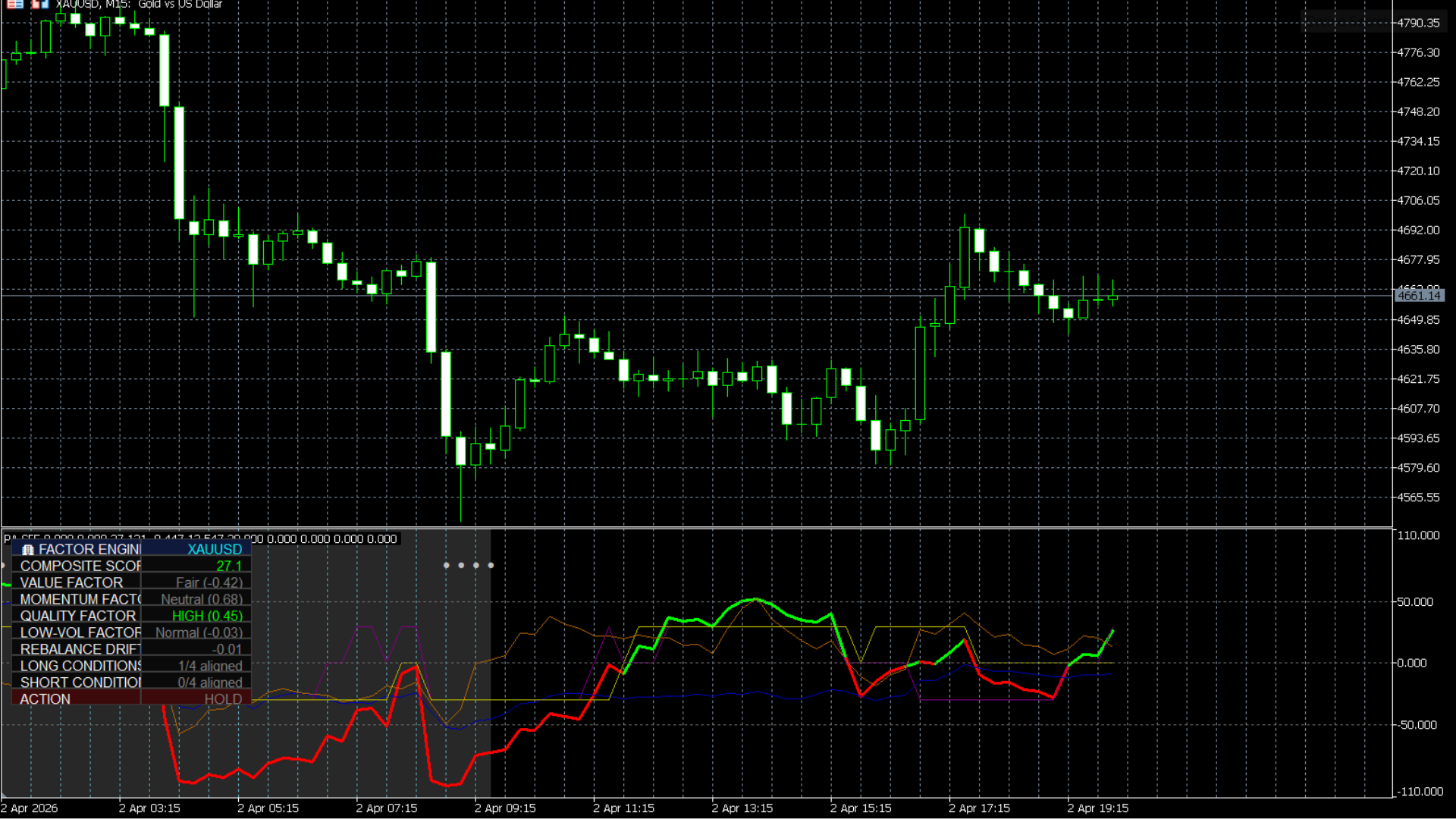Click the ACTION row label
1456x819 pixels.
[45, 699]
